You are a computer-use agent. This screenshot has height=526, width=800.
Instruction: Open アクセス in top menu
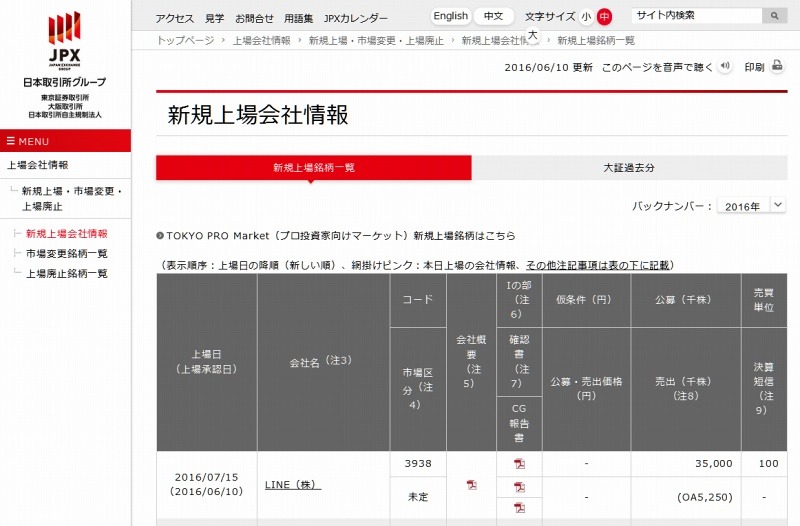174,18
